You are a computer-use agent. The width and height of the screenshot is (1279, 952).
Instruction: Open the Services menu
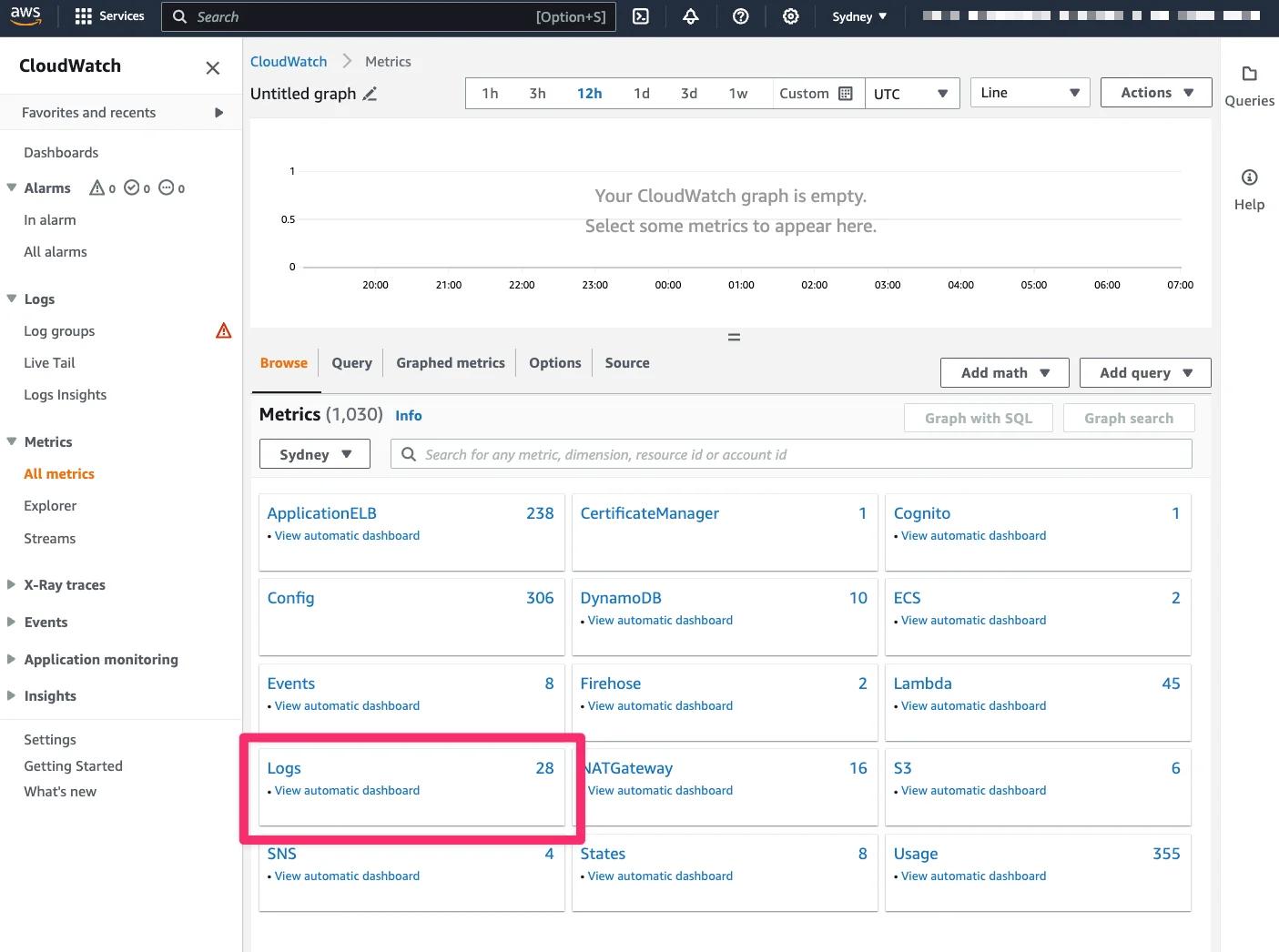tap(109, 15)
